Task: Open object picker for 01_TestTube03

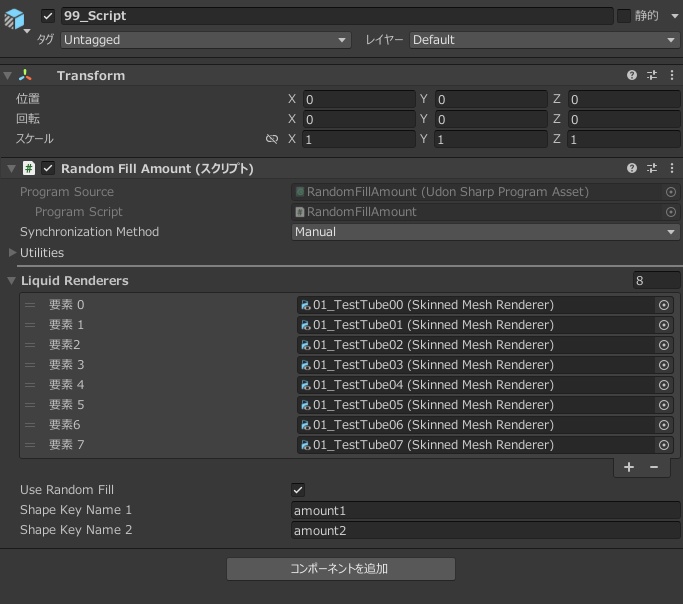Action: pyautogui.click(x=664, y=365)
